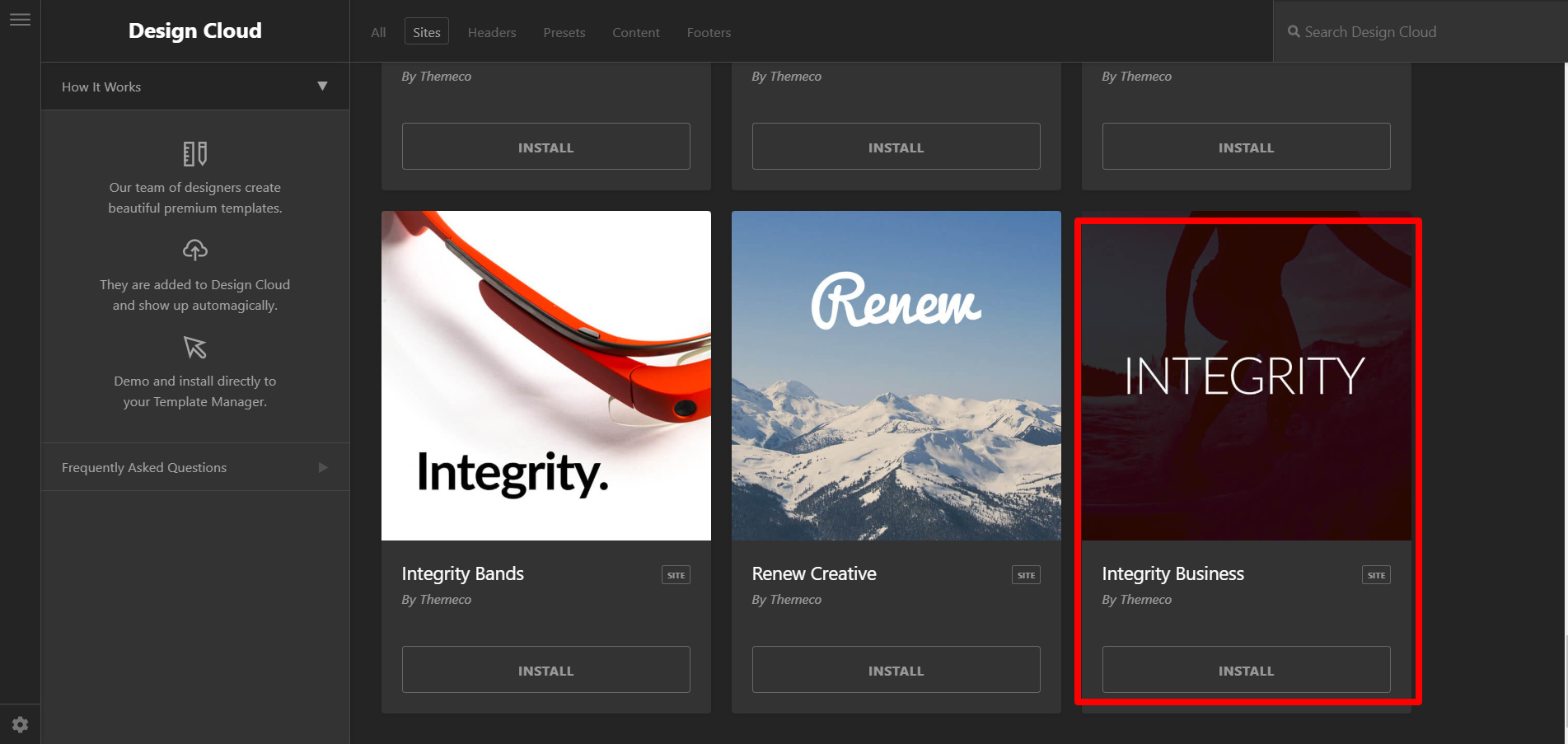The height and width of the screenshot is (744, 1568).
Task: Click the cloud upload icon
Action: pyautogui.click(x=195, y=250)
